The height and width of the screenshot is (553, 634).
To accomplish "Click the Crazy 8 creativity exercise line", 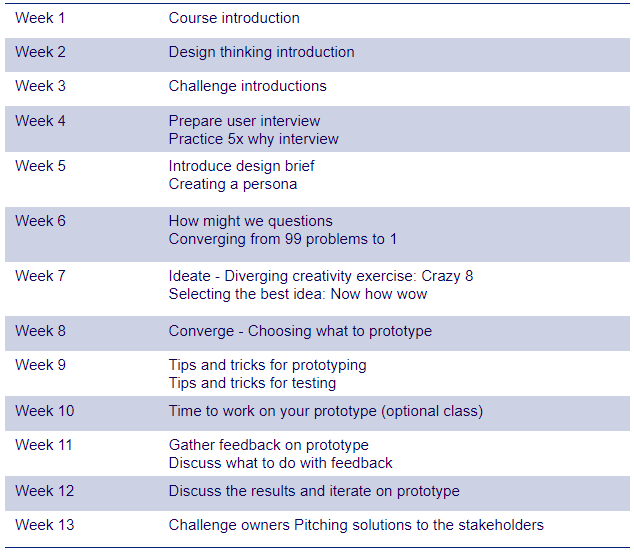I will click(320, 276).
